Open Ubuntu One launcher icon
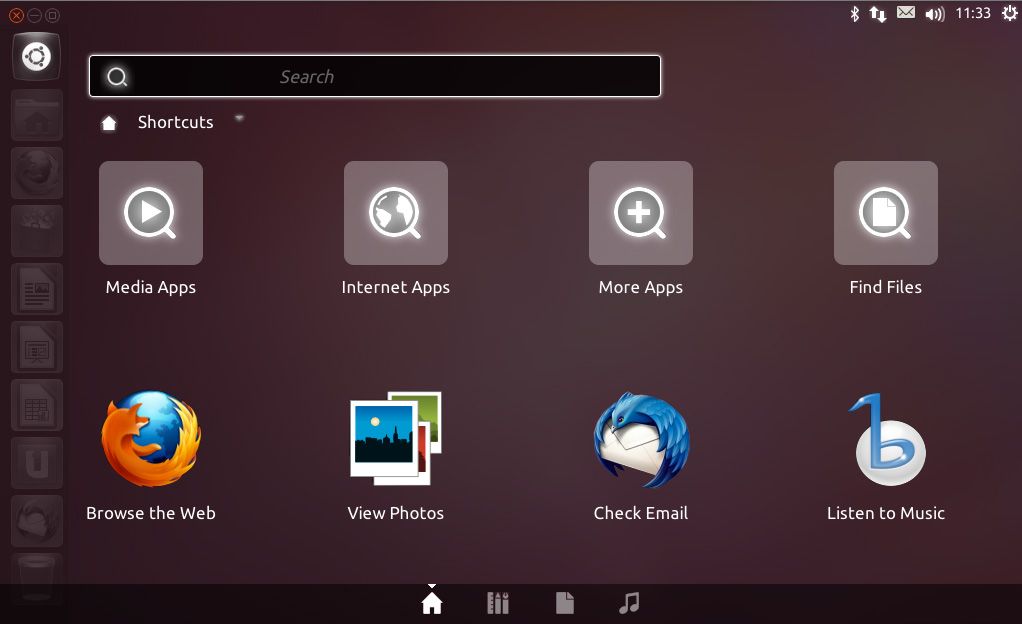 coord(36,463)
